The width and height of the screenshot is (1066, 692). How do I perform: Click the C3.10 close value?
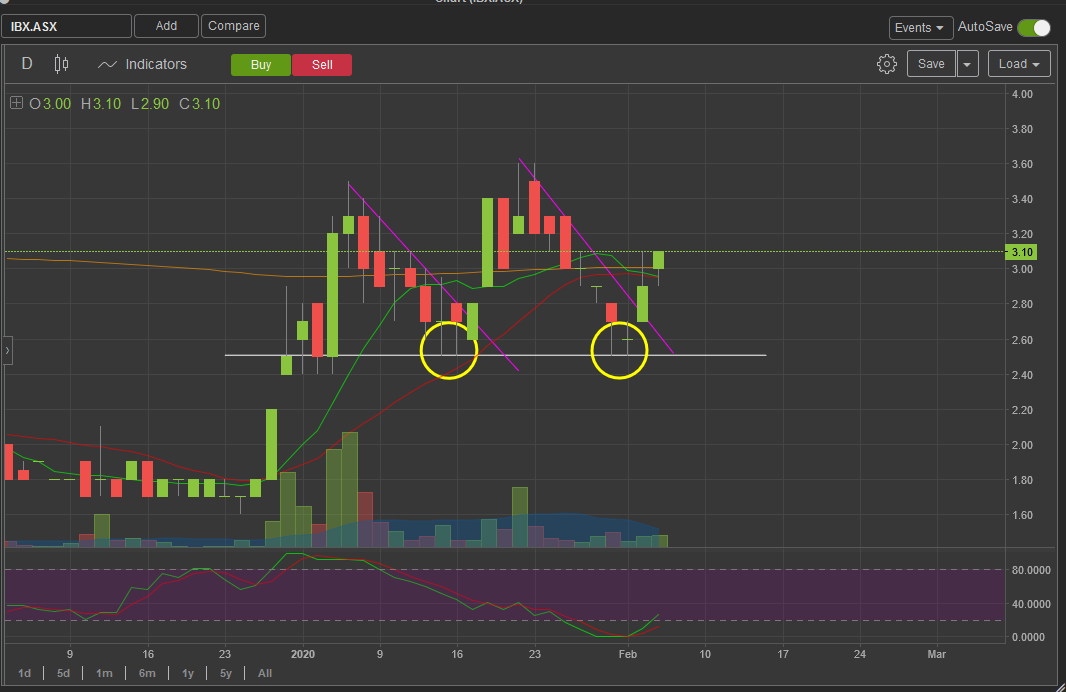tap(200, 104)
